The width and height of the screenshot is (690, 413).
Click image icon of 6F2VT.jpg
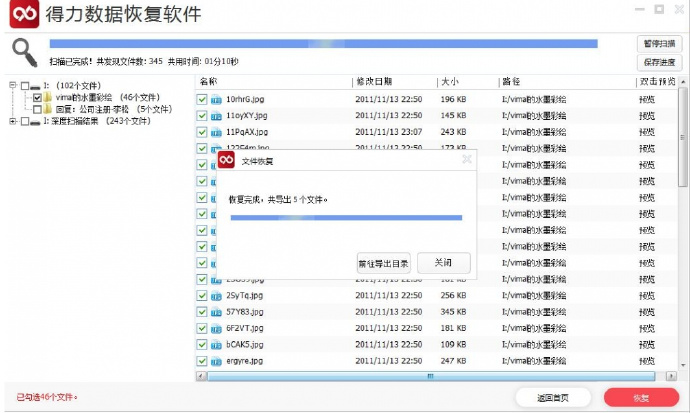[216, 329]
